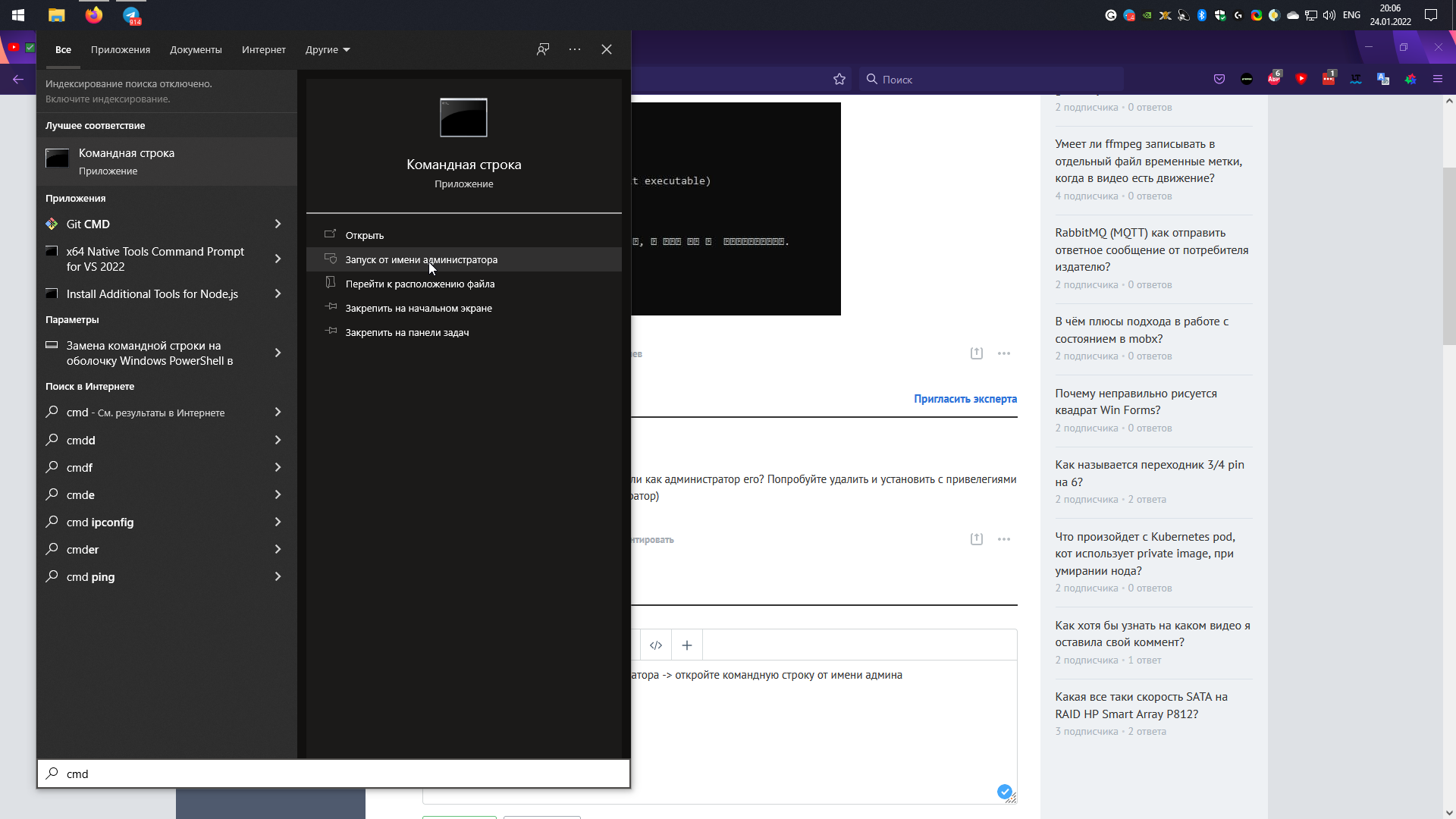Image resolution: width=1456 pixels, height=819 pixels.
Task: Close the Windows search panel
Action: point(607,49)
